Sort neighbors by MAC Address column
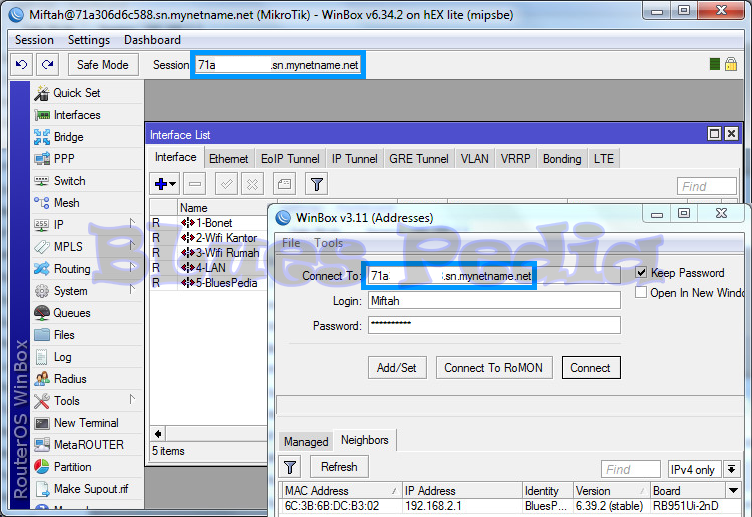The width and height of the screenshot is (752, 517). (341, 491)
